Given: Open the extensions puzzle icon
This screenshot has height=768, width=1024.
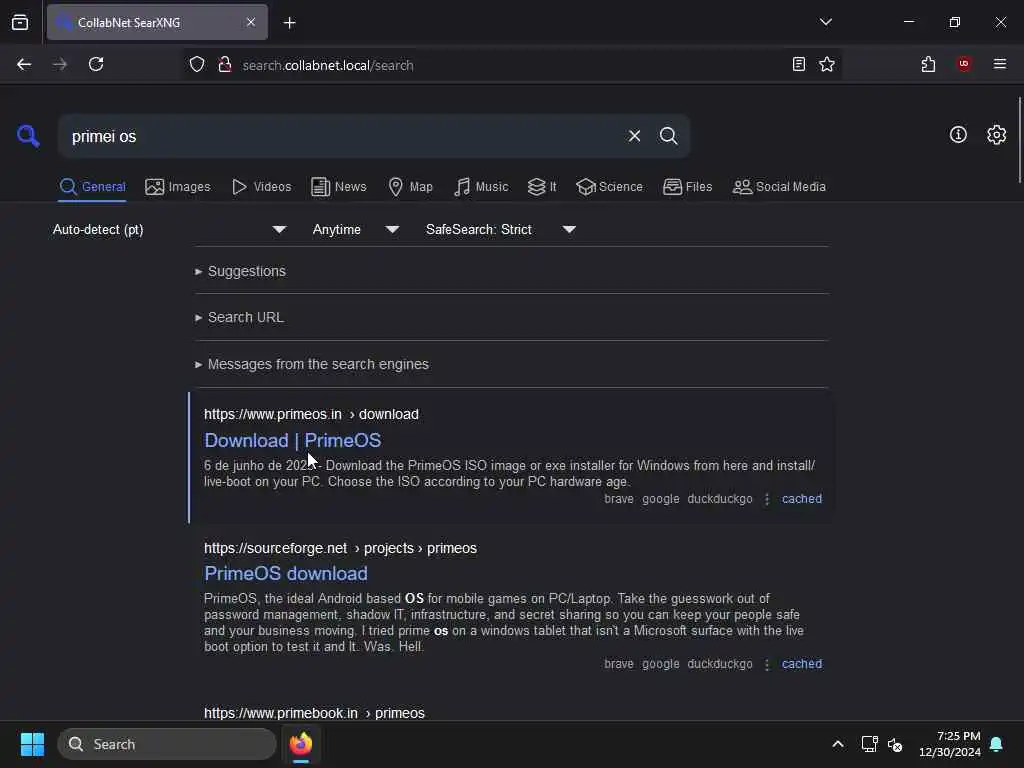Looking at the screenshot, I should click(x=928, y=64).
